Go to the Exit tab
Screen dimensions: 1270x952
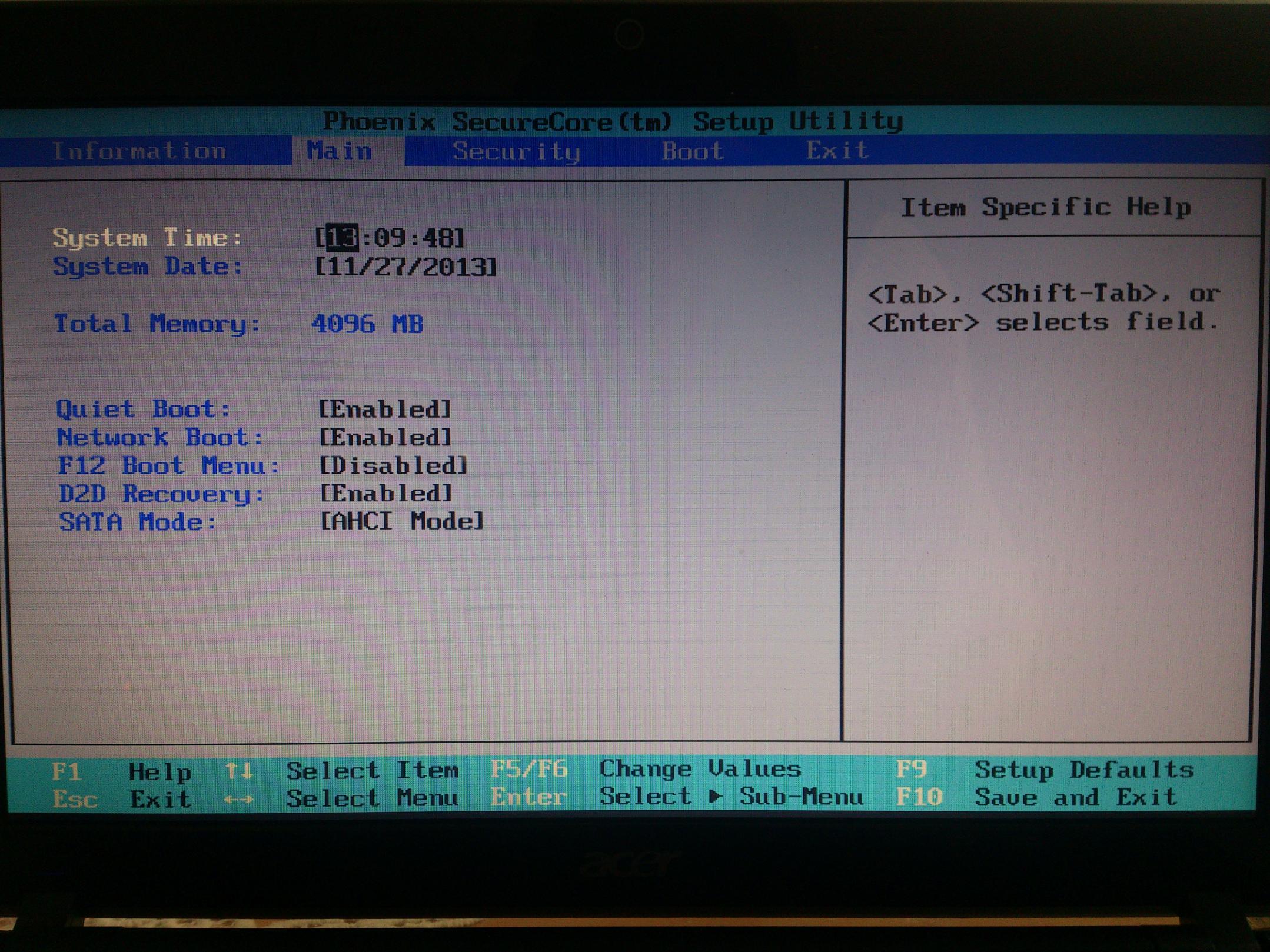pos(837,151)
